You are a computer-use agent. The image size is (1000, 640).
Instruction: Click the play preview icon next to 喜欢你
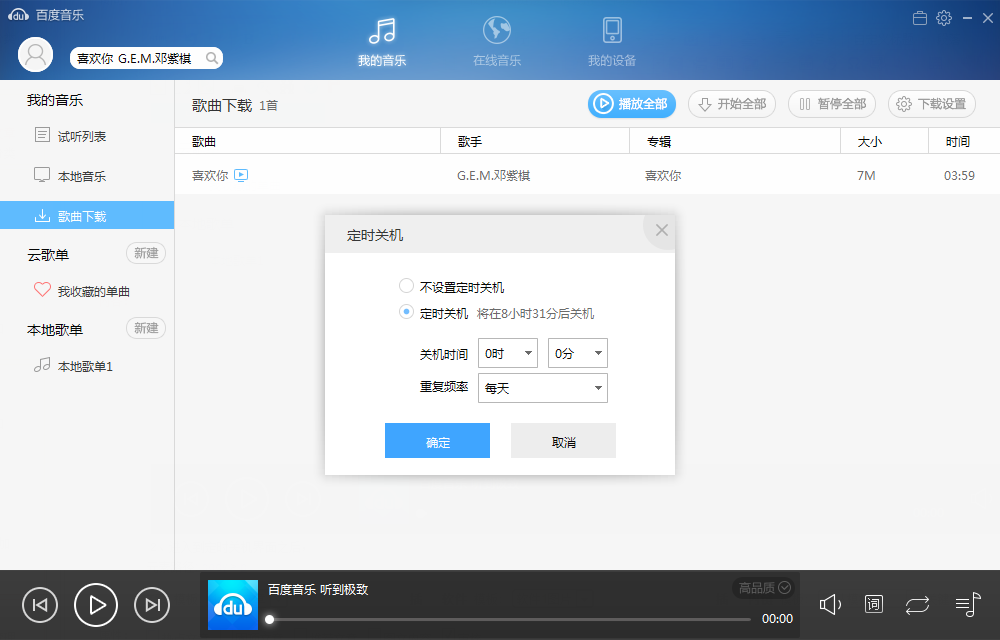coord(240,174)
